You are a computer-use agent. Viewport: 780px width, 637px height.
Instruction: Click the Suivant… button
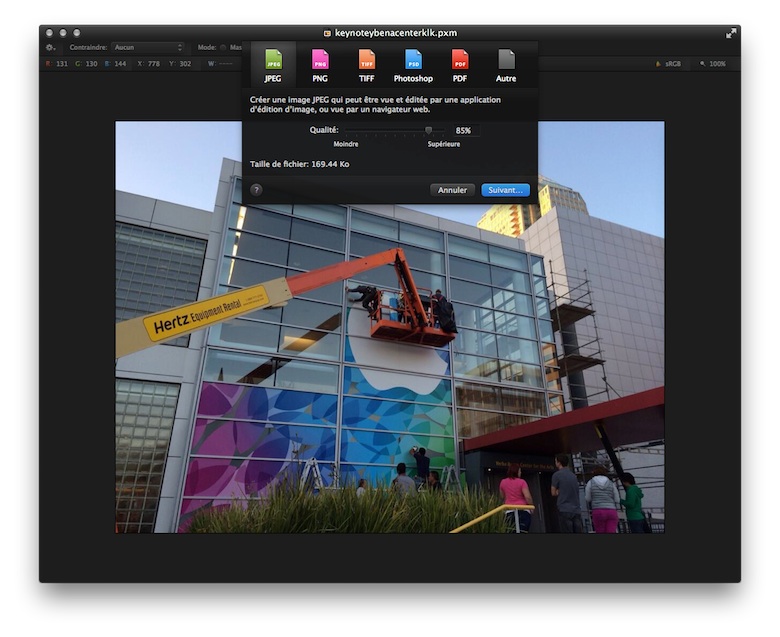[x=505, y=190]
